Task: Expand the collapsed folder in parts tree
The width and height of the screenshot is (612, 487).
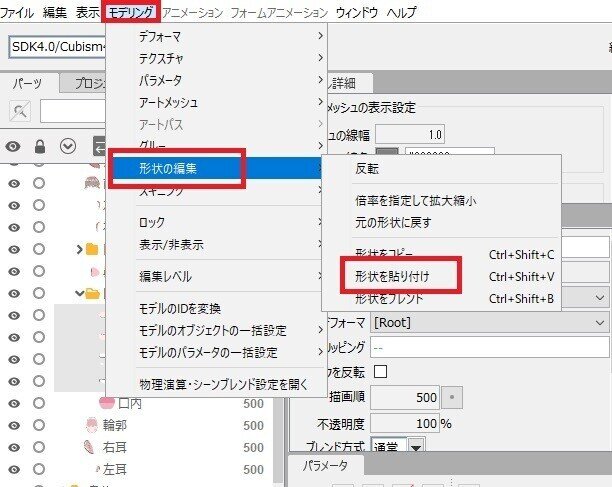Action: [79, 249]
